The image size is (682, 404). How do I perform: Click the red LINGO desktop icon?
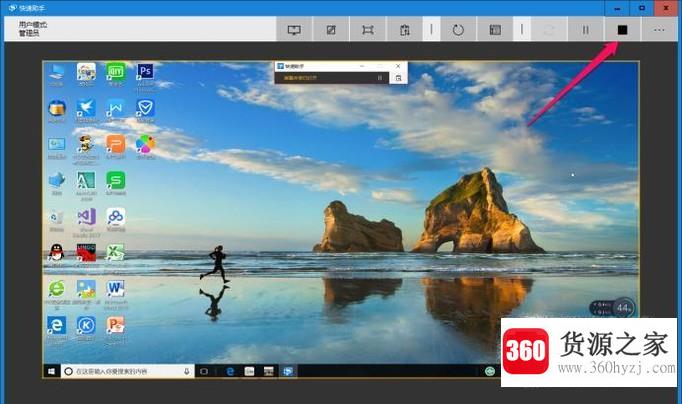coord(86,255)
